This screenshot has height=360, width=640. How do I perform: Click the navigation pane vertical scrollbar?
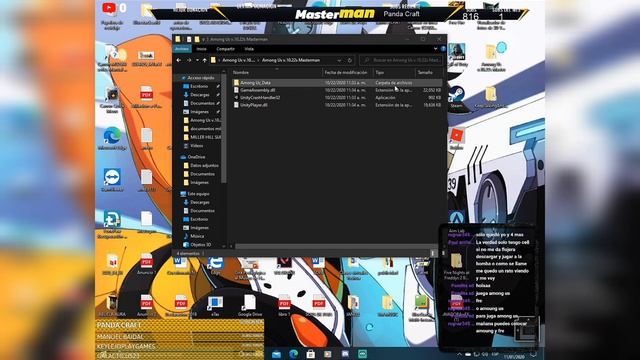pos(224,129)
